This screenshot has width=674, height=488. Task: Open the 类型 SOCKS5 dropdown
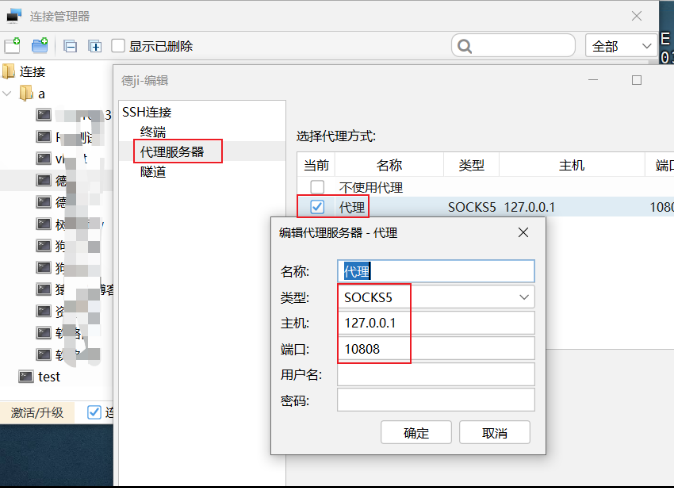pos(524,297)
